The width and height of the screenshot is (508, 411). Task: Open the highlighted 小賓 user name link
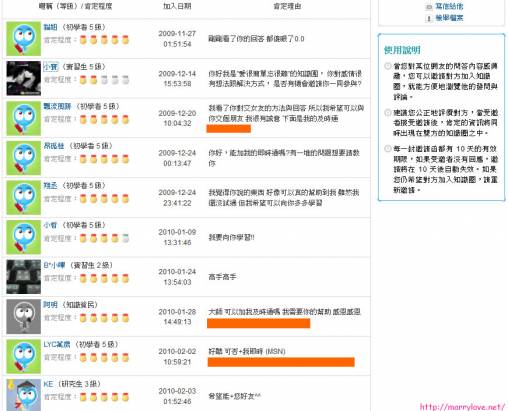coord(51,67)
